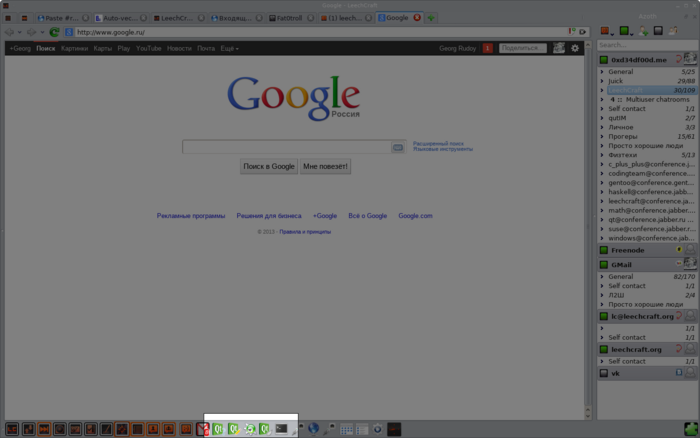Open Языковые инструменты link
Image resolution: width=700 pixels, height=438 pixels.
tap(442, 149)
